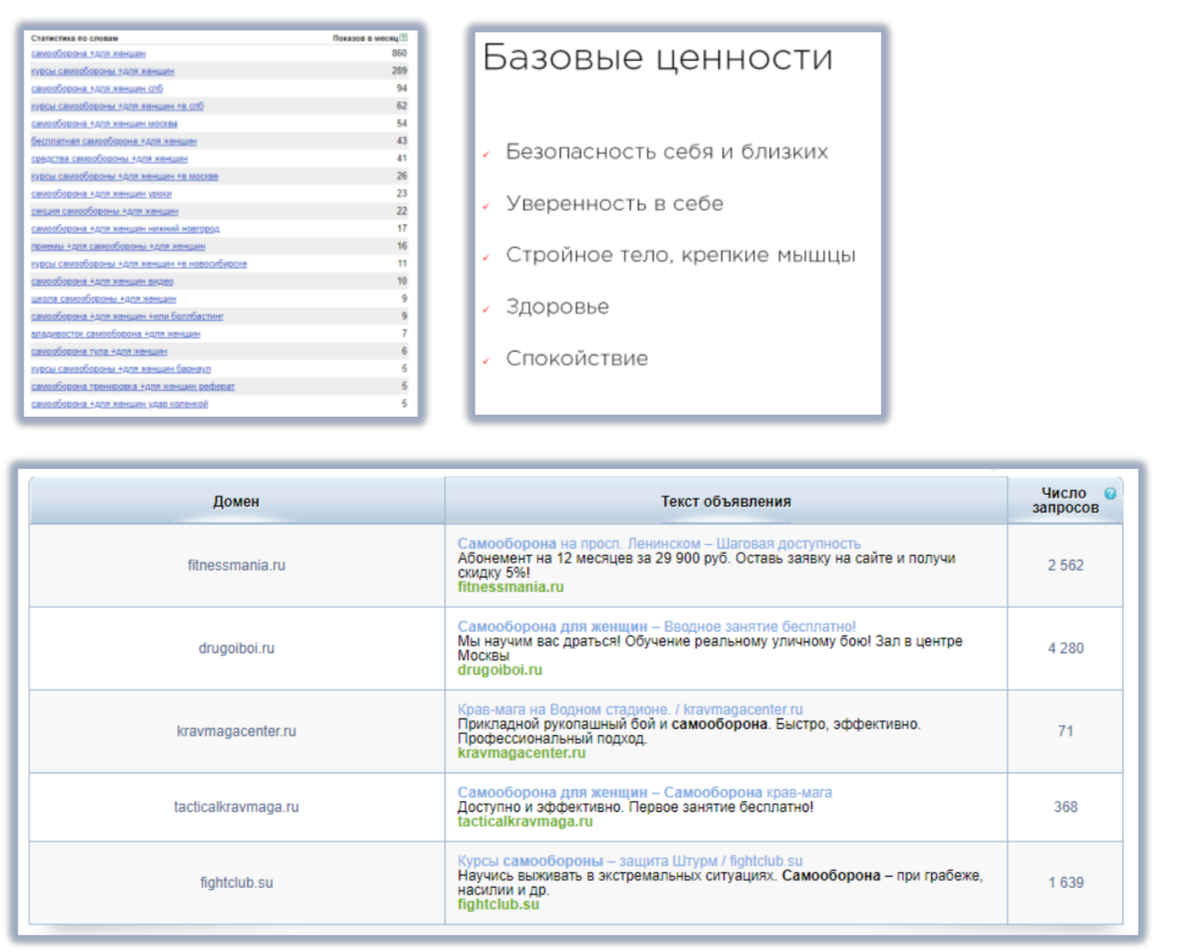Select the query count 2 562
1200x952 pixels.
point(1066,565)
